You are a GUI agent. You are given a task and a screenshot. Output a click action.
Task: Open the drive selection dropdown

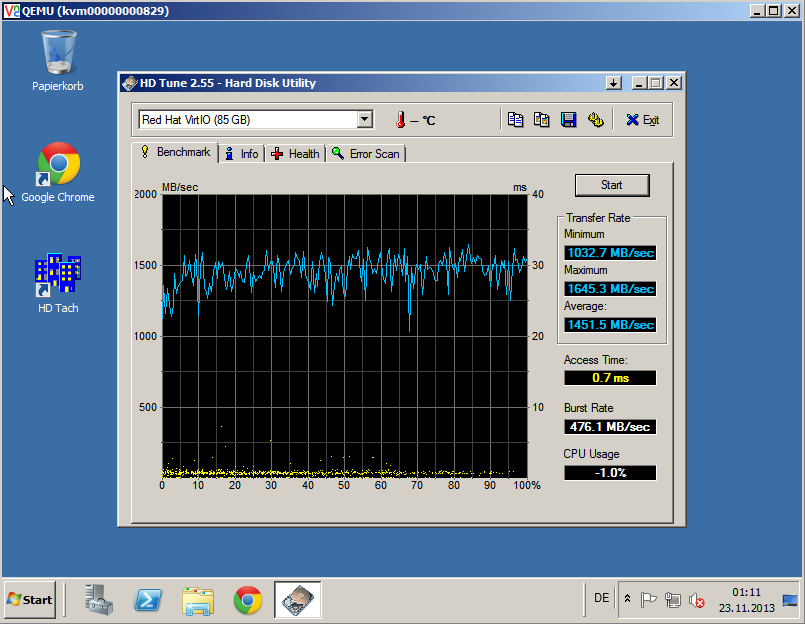pos(365,120)
